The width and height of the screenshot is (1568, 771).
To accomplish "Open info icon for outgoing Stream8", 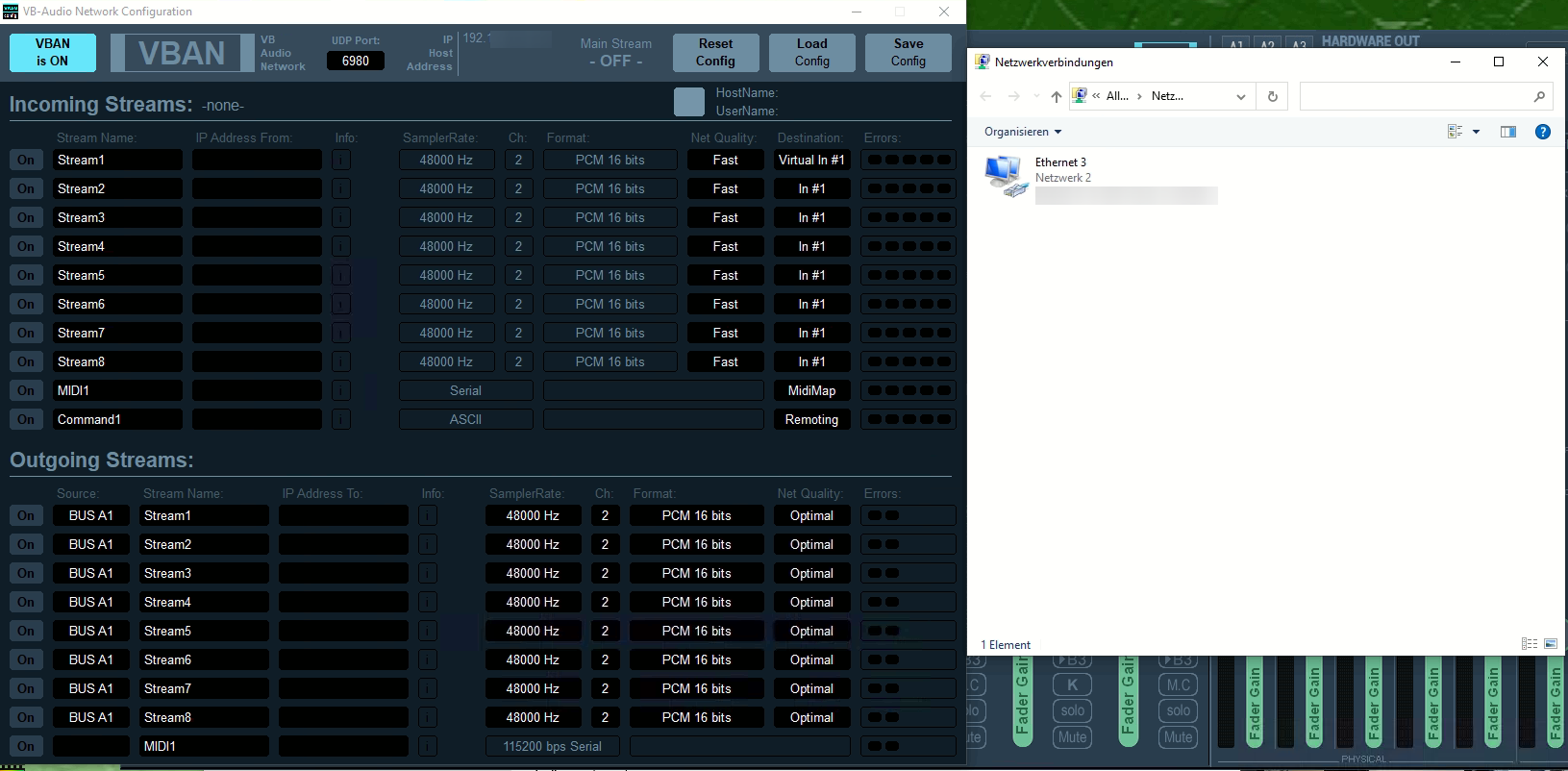I will coord(428,718).
